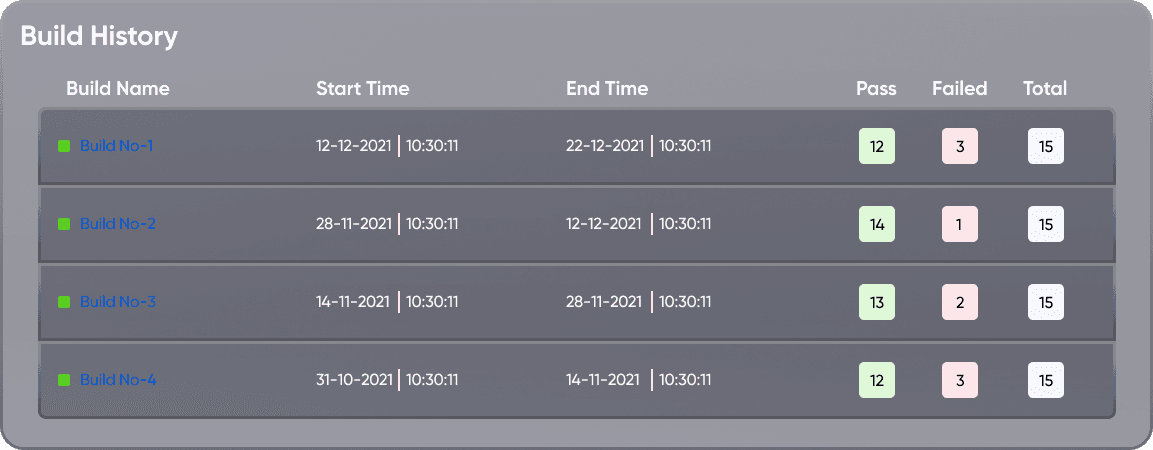Select the pass badge 13 for Build No-3
This screenshot has height=450, width=1153.
[x=877, y=302]
